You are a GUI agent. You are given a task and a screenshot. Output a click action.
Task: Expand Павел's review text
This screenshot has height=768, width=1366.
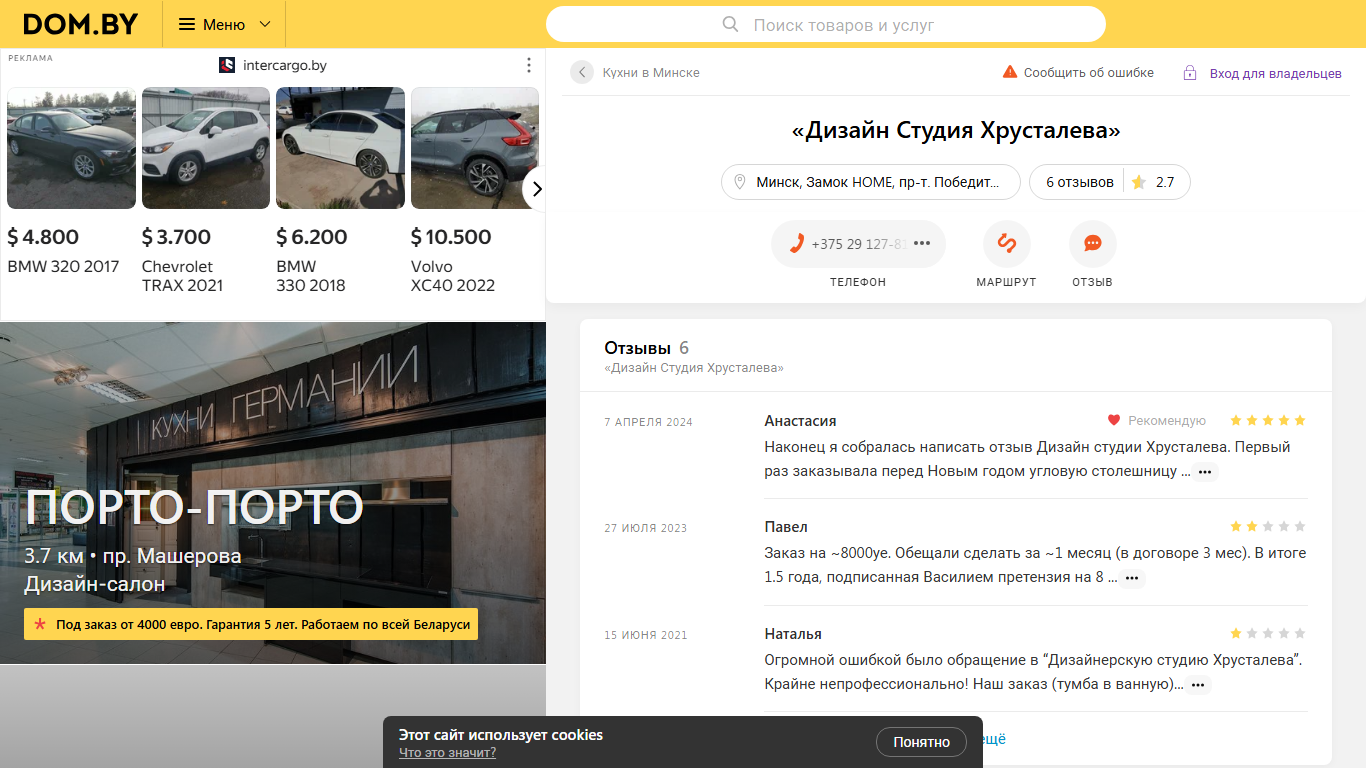point(1131,578)
